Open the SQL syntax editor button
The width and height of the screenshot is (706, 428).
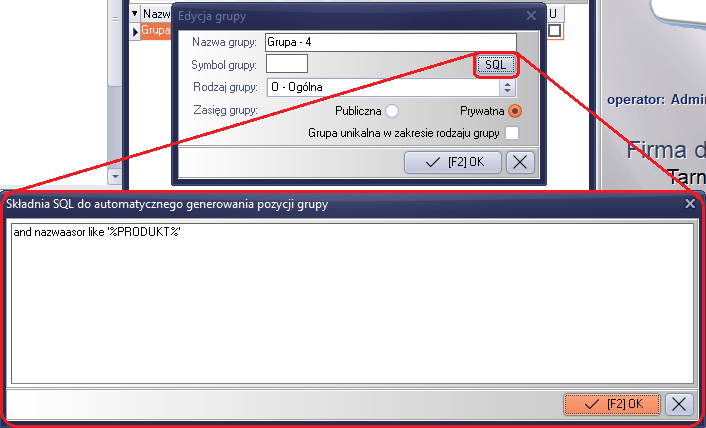pyautogui.click(x=496, y=65)
